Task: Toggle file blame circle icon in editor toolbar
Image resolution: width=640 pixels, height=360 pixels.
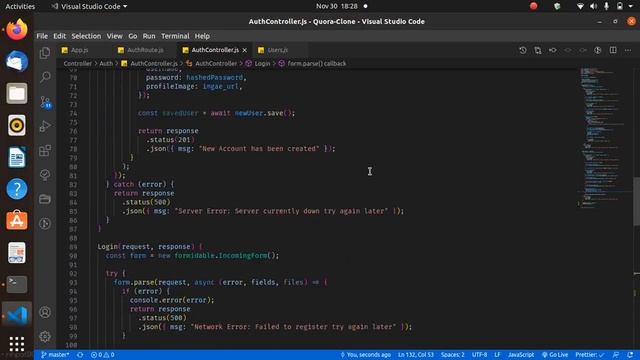Action: click(598, 50)
